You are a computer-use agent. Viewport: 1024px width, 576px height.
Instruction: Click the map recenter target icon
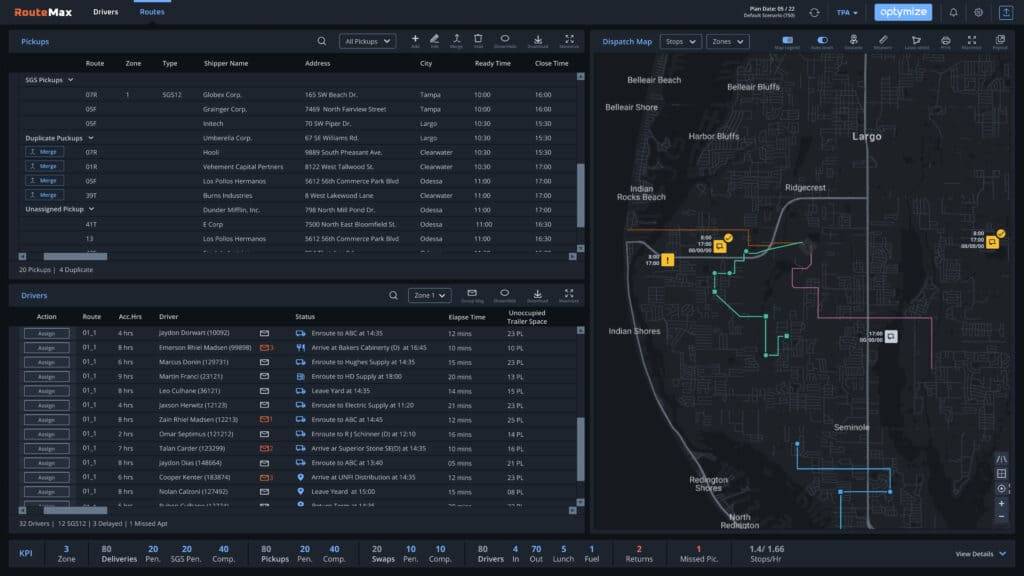click(1001, 488)
